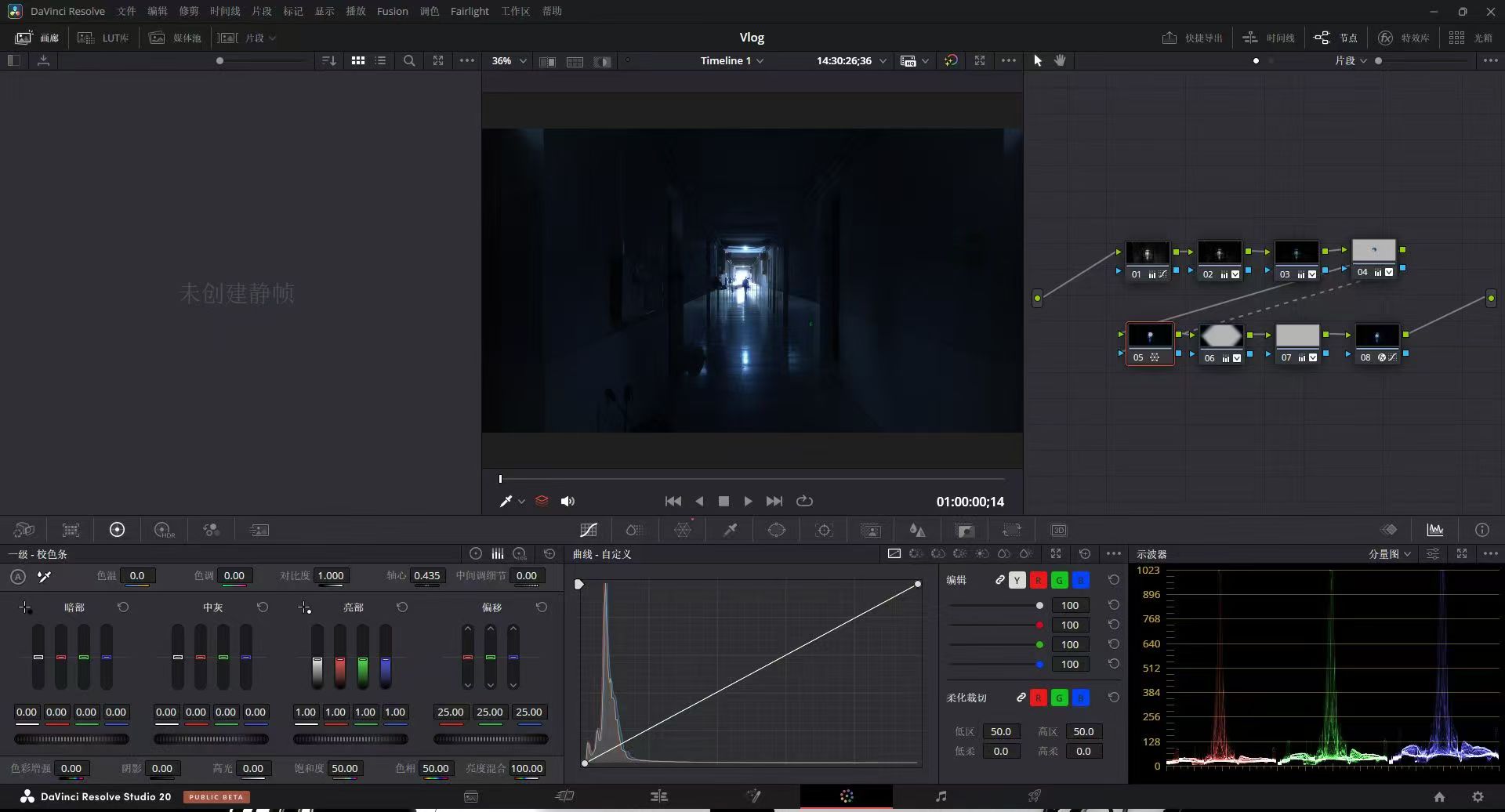Open the Fusion menu
Image resolution: width=1505 pixels, height=812 pixels.
coord(392,11)
